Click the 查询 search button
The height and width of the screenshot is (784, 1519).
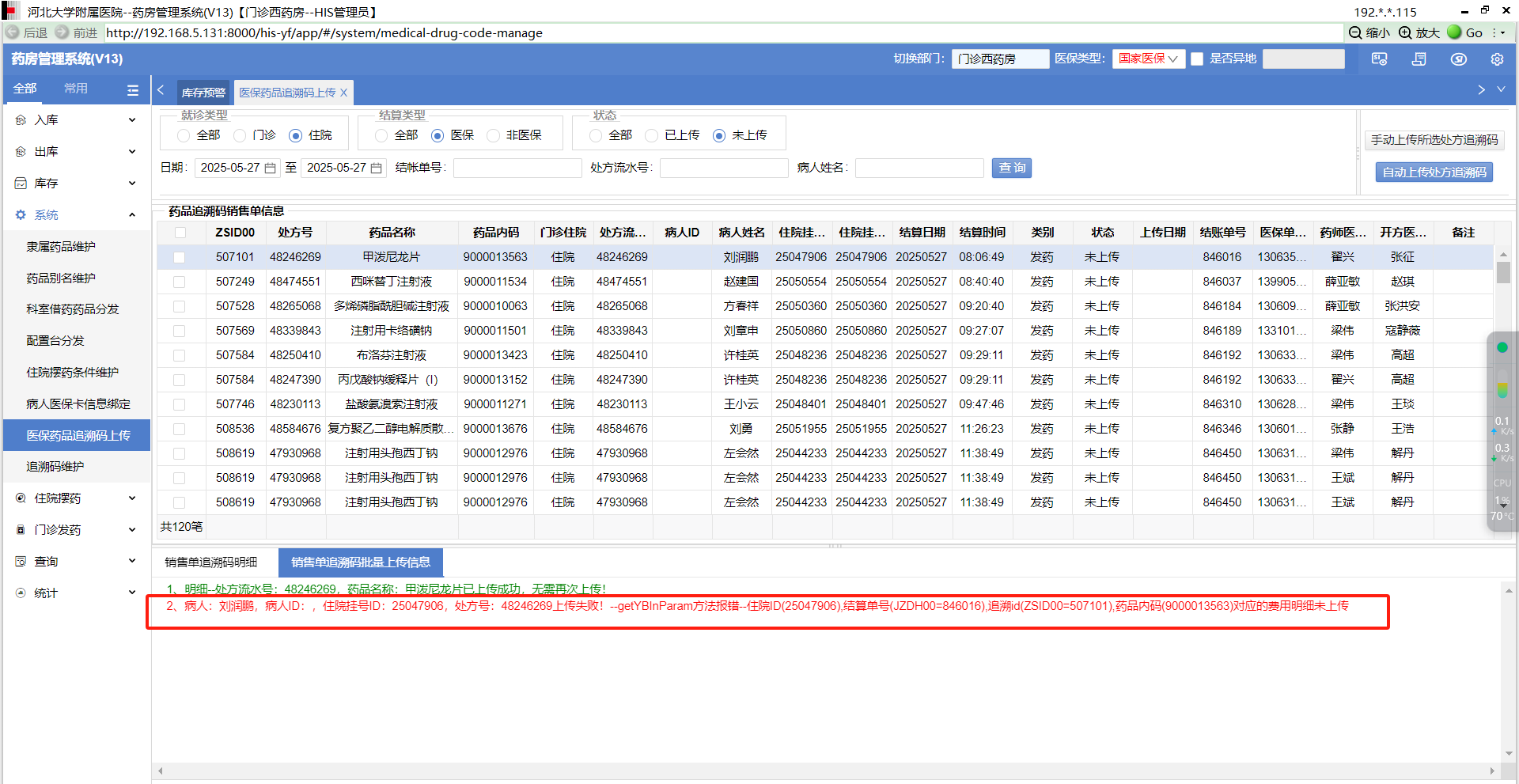(1012, 168)
